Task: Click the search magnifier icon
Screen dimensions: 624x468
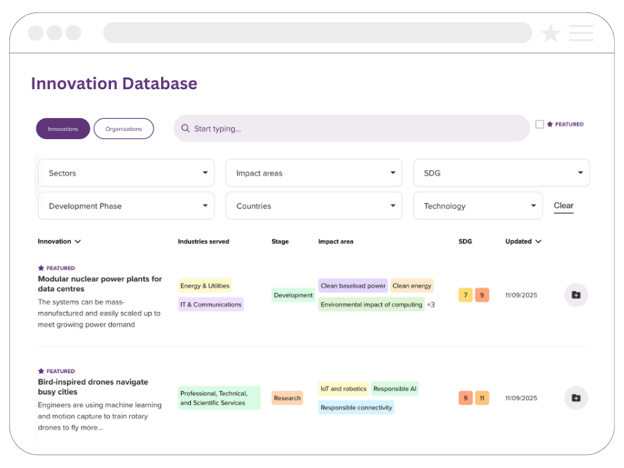Action: click(x=184, y=129)
